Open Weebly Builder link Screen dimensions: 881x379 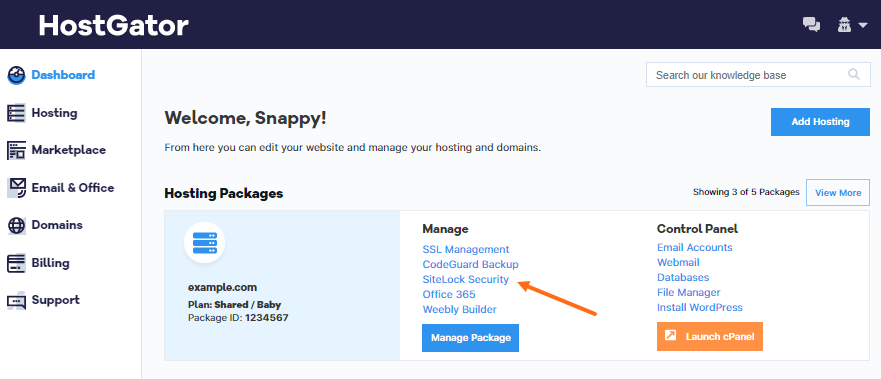click(460, 309)
